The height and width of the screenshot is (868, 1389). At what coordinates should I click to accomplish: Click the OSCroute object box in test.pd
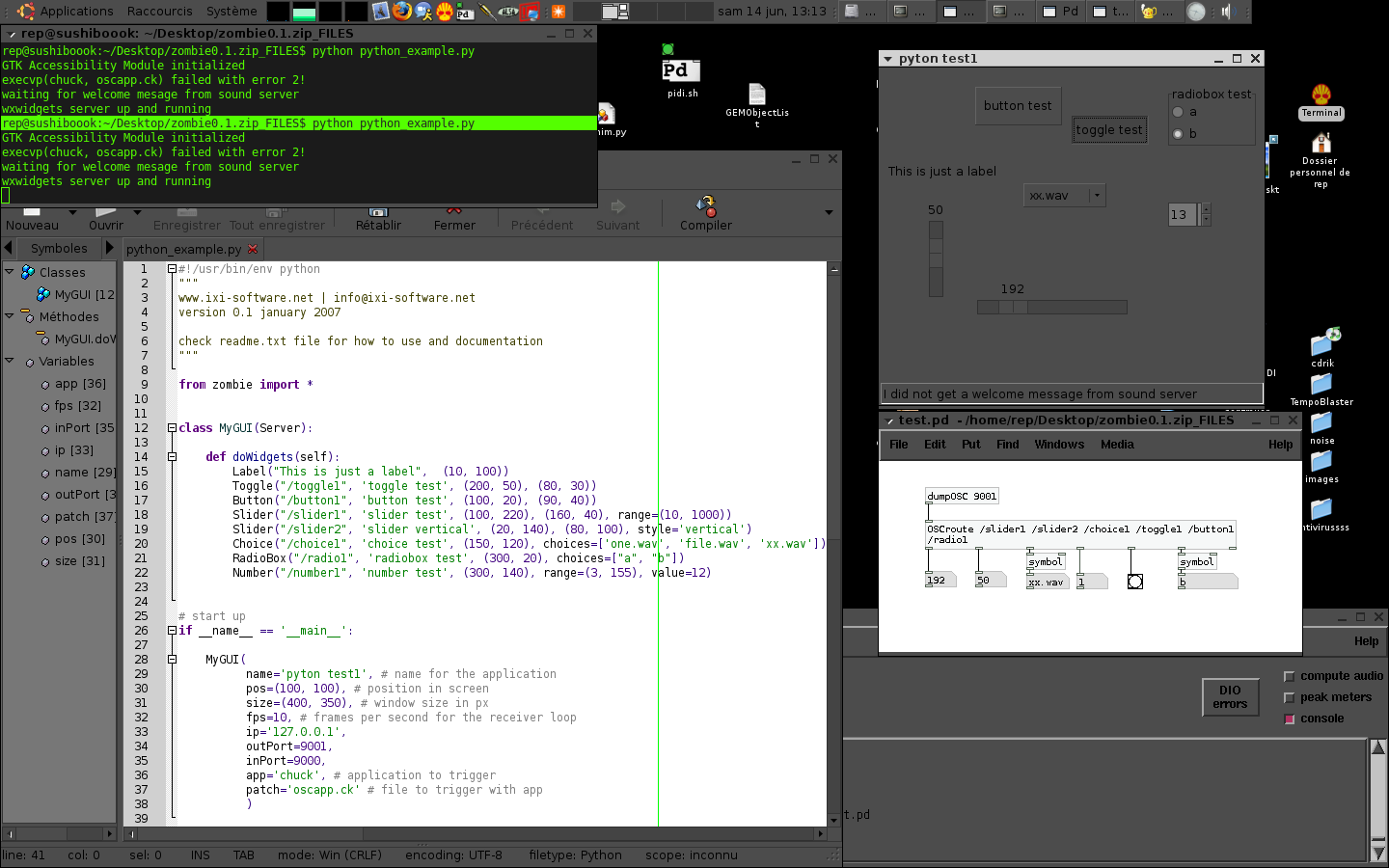pos(1080,534)
